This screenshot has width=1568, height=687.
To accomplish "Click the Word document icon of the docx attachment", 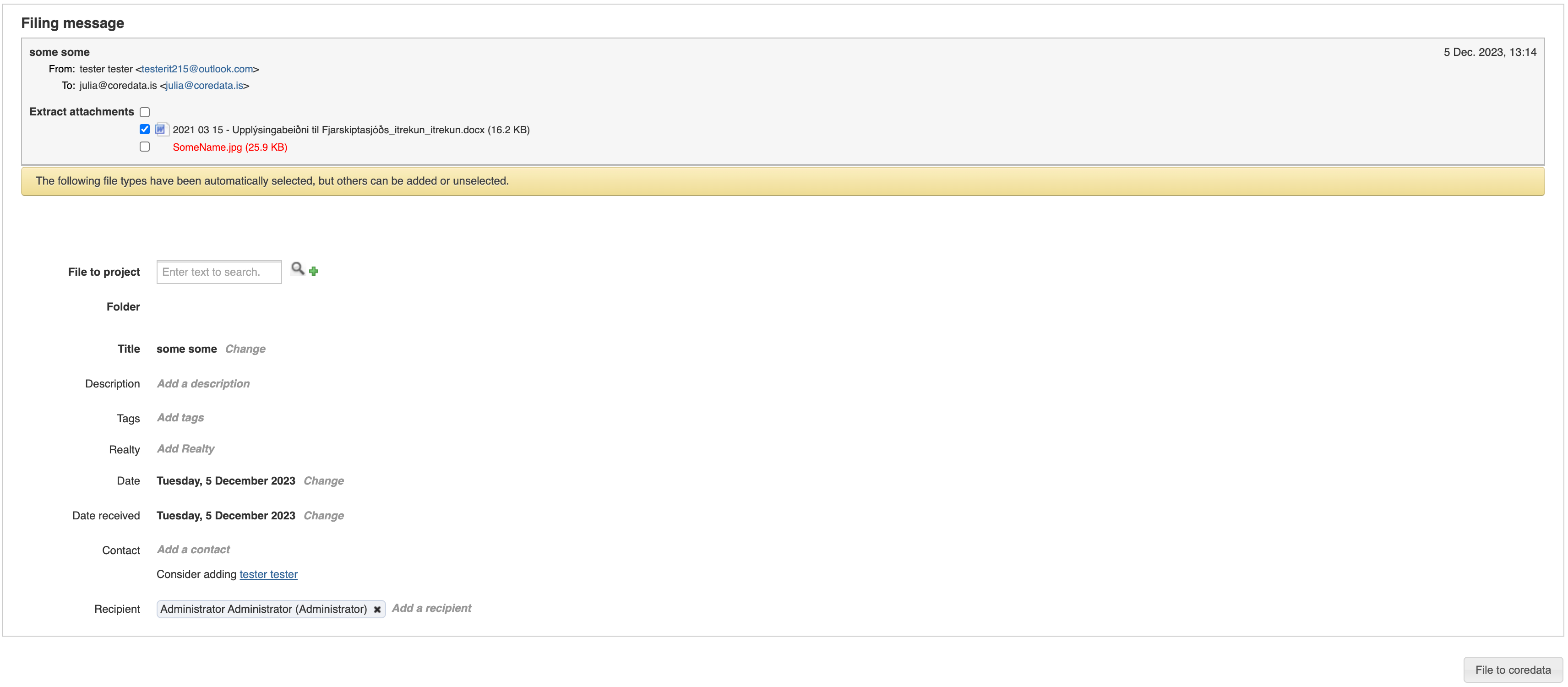I will pyautogui.click(x=161, y=129).
